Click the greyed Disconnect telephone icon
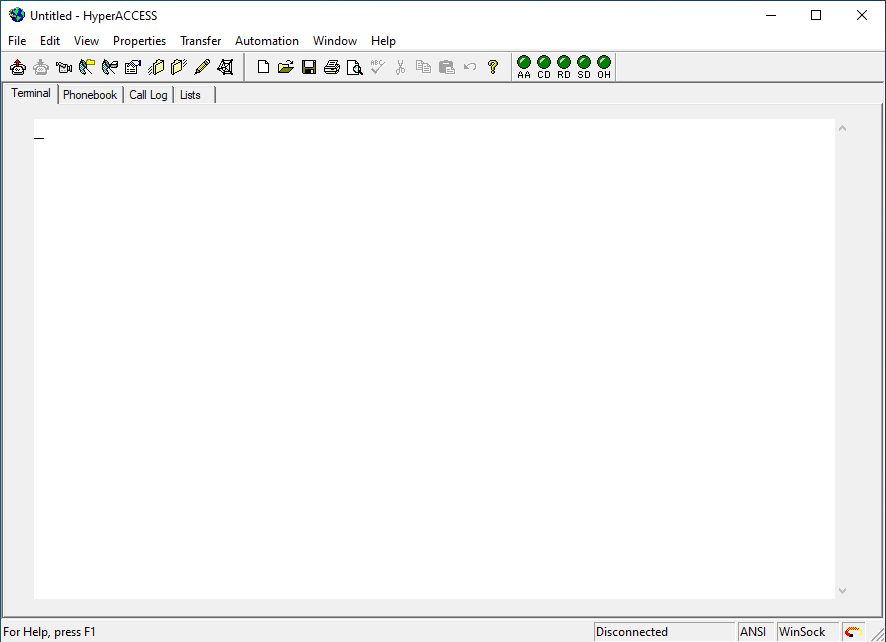Screen dimensions: 886x642 [x=41, y=67]
